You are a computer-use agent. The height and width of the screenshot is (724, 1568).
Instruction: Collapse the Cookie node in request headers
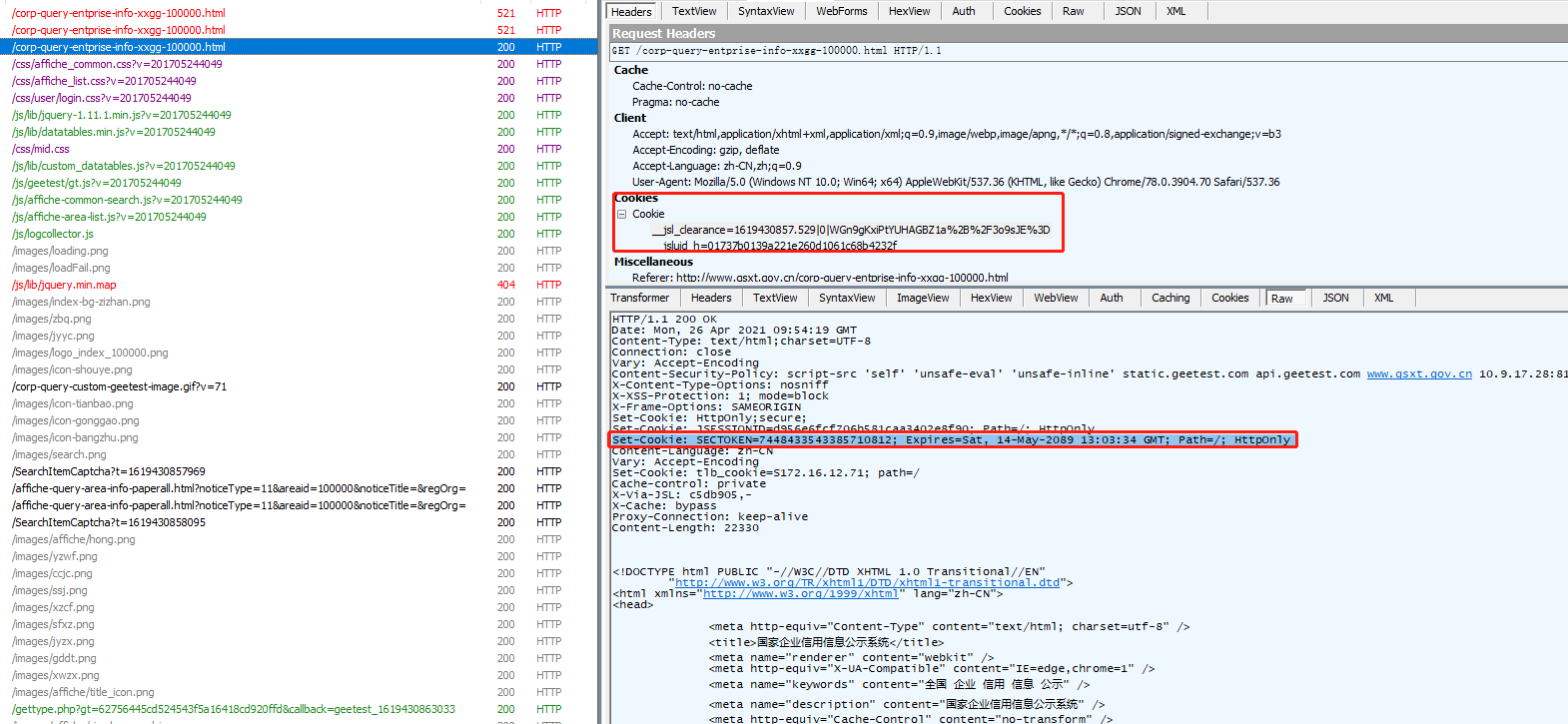pyautogui.click(x=621, y=214)
